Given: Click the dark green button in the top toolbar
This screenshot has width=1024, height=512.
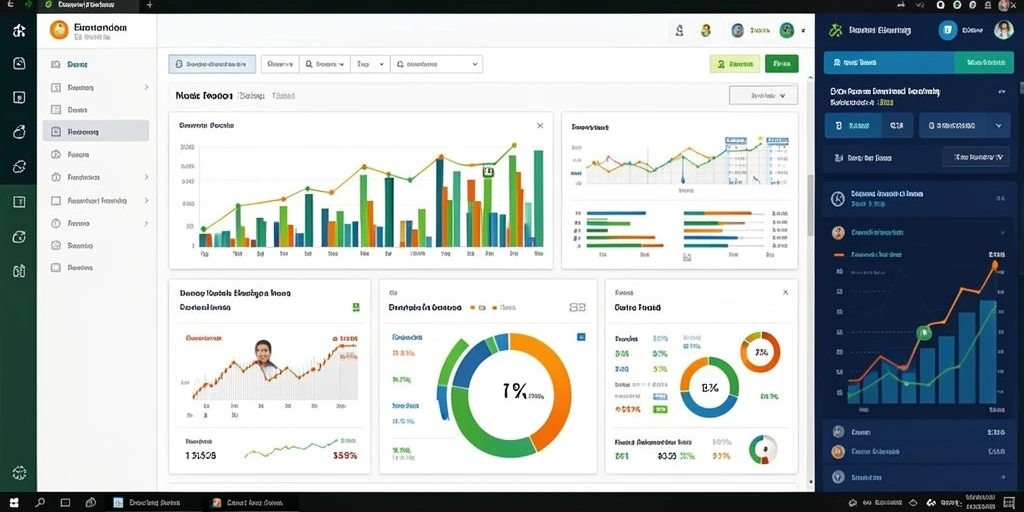Looking at the screenshot, I should [782, 64].
